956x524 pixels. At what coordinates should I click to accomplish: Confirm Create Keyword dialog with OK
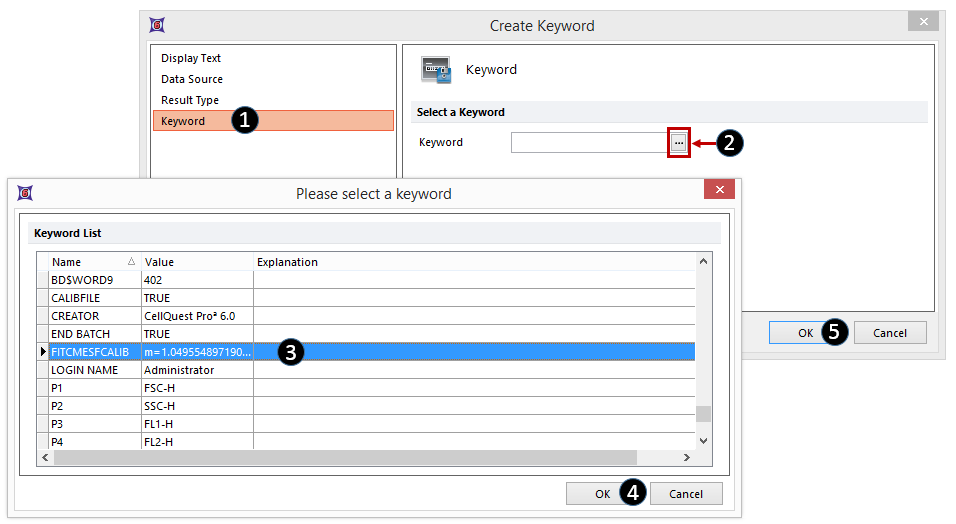click(805, 333)
